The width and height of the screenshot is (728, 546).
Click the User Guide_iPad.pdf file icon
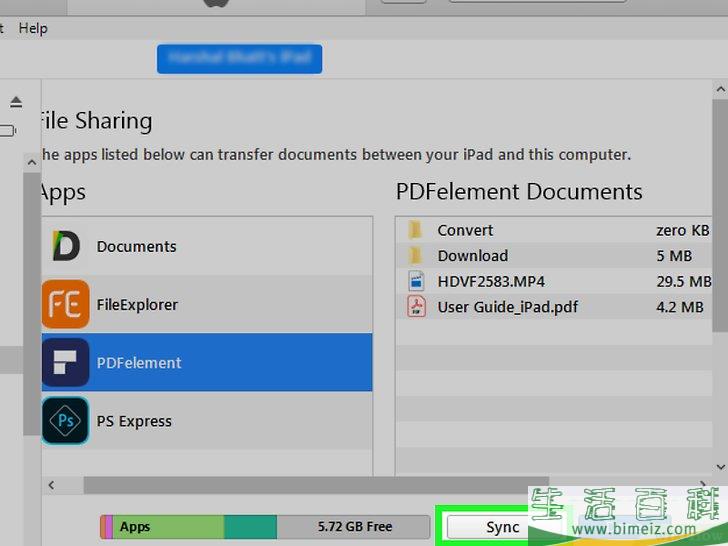tap(416, 307)
